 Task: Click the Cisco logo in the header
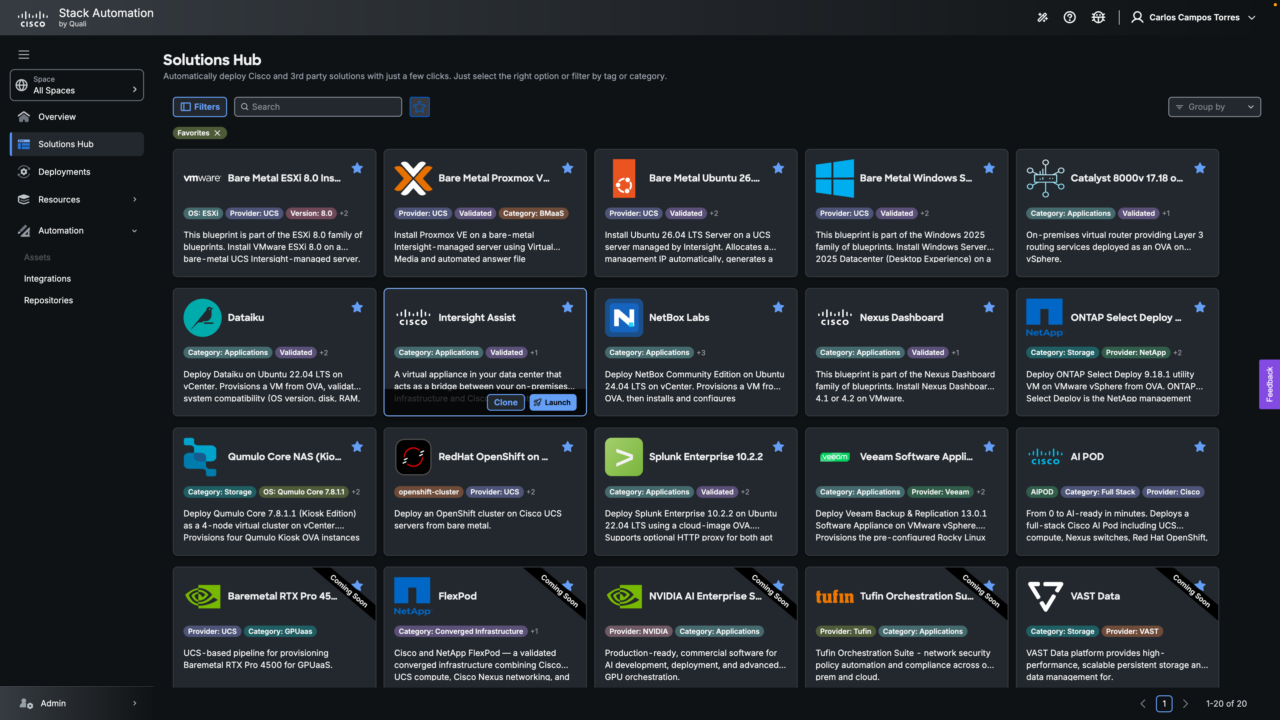33,17
